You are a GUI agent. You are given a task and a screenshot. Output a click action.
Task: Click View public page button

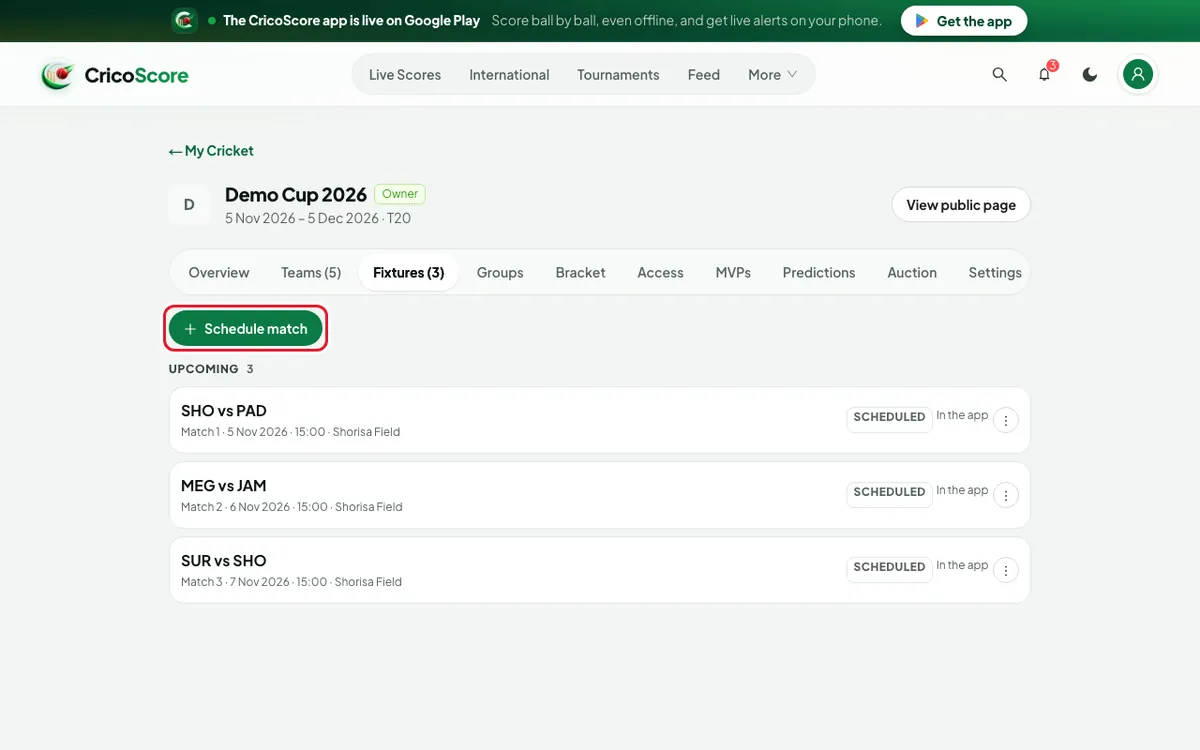pyautogui.click(x=961, y=205)
